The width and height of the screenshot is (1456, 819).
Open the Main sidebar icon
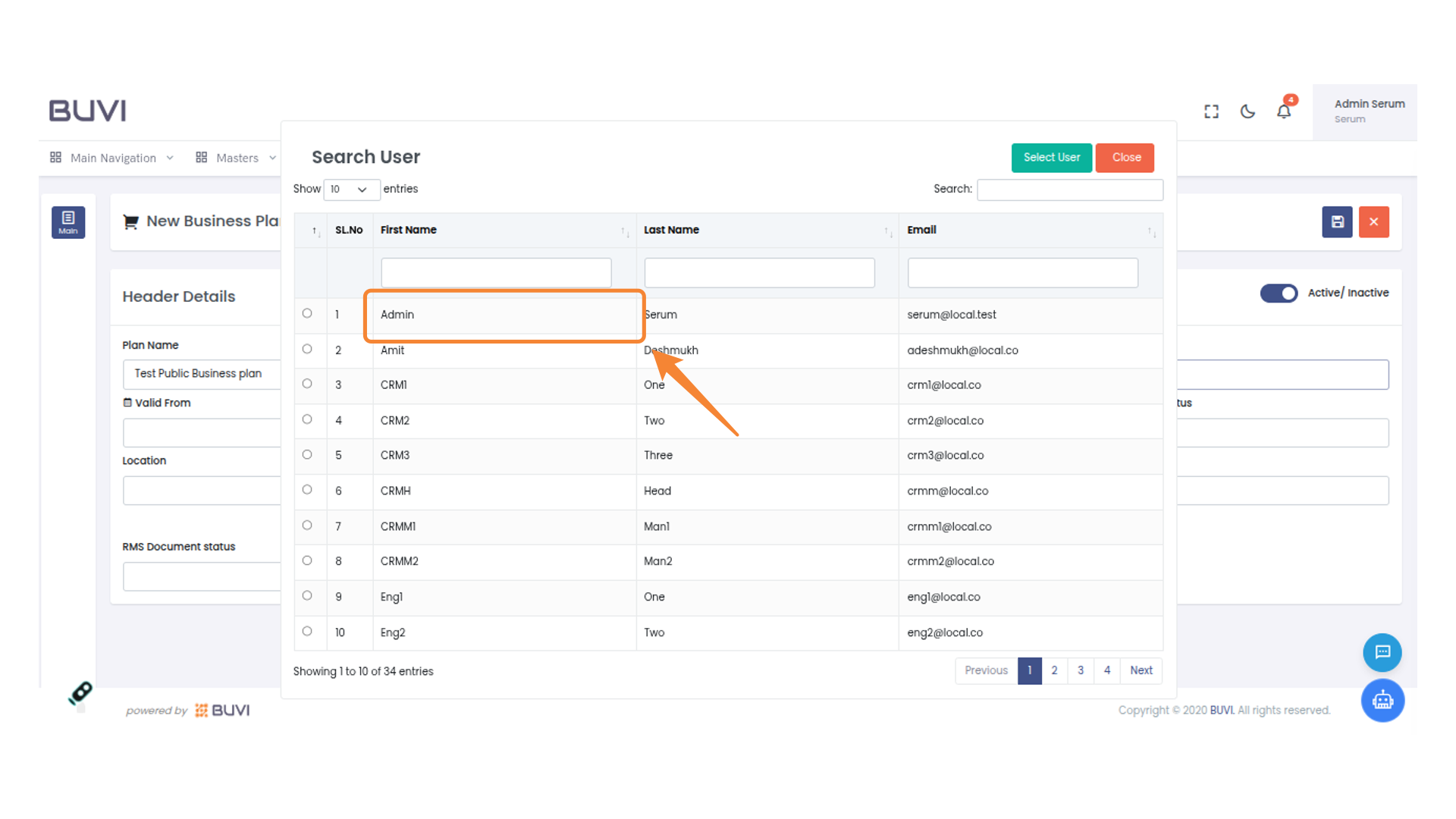[x=68, y=222]
